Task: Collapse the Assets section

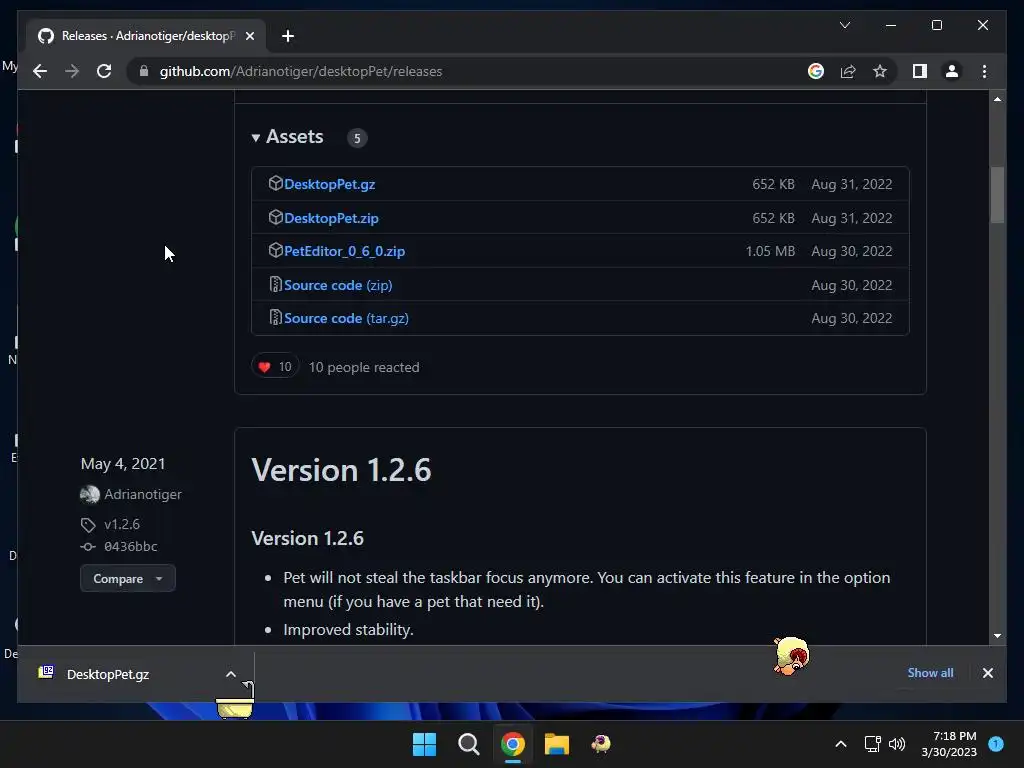Action: point(287,136)
